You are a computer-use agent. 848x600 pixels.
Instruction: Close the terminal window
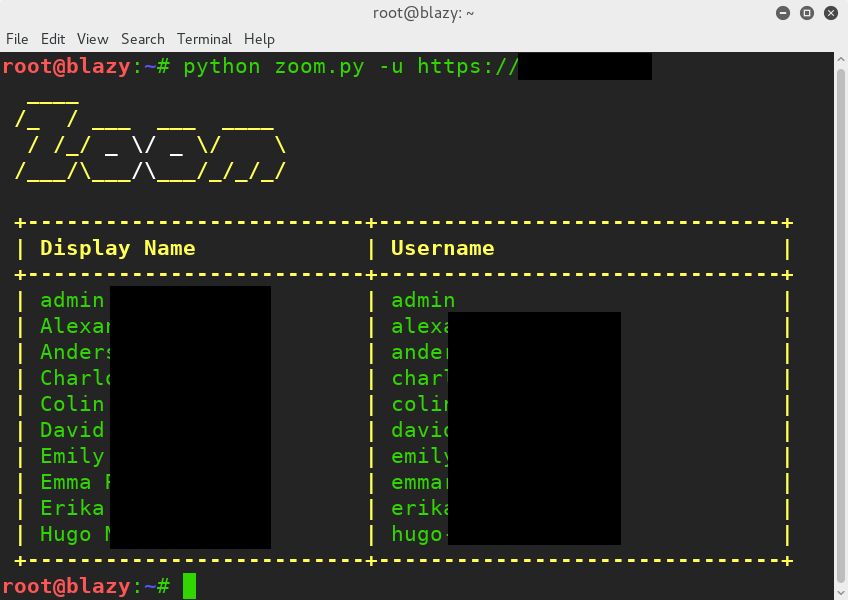831,13
